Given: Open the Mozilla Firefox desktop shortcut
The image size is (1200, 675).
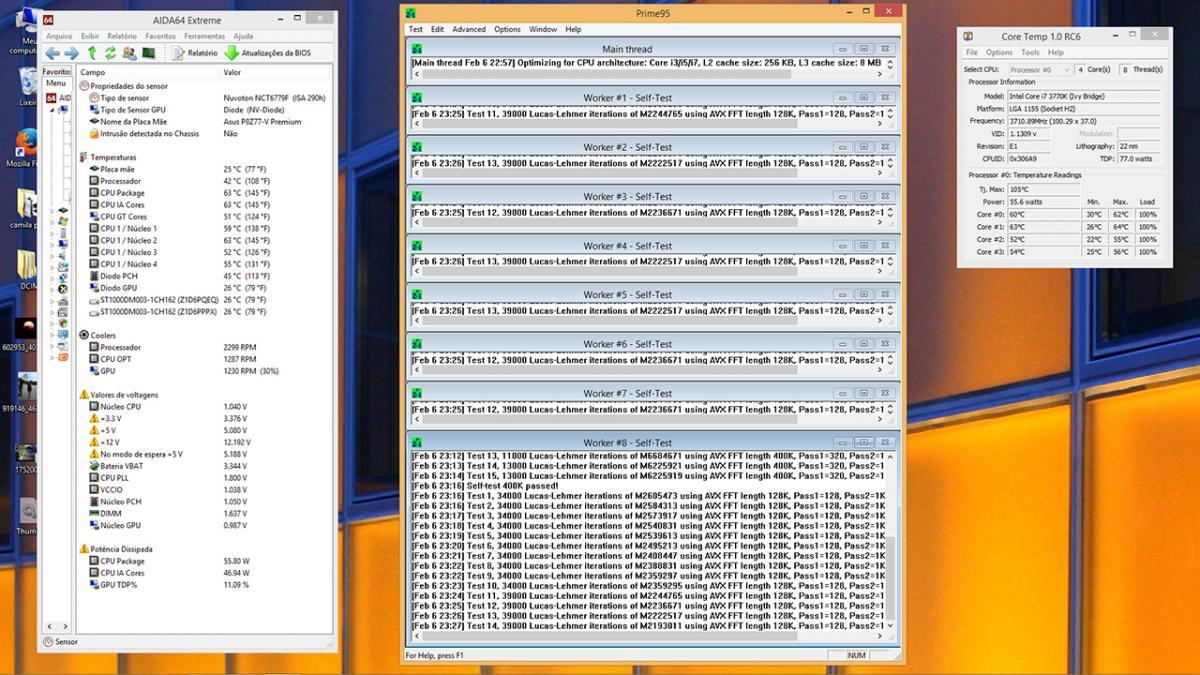Looking at the screenshot, I should 24,147.
